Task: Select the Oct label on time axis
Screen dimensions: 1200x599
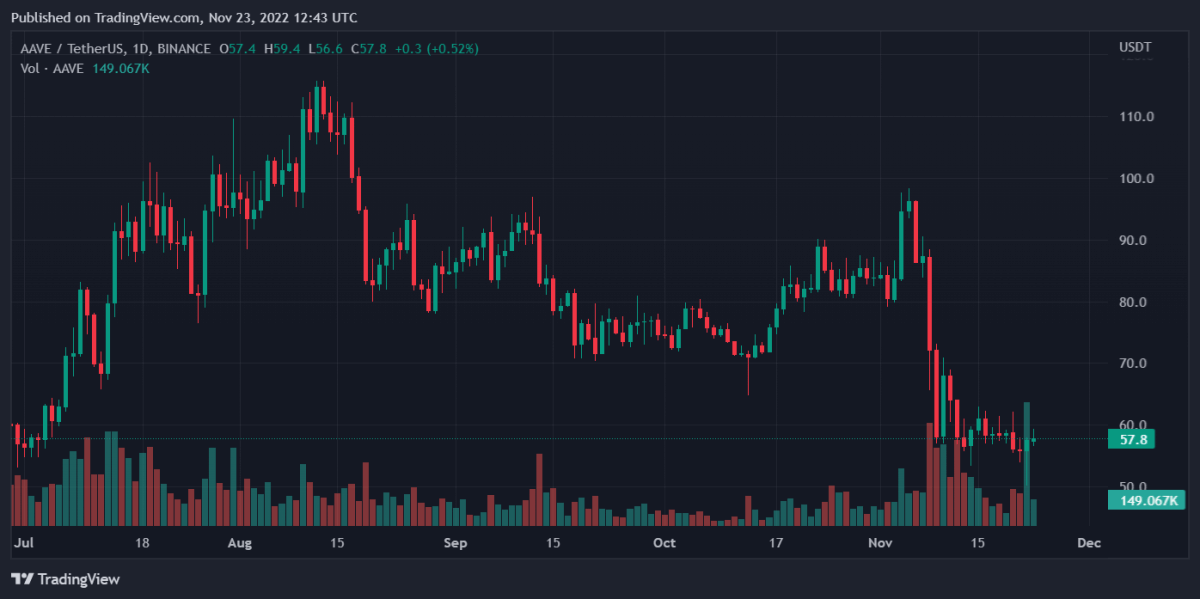Action: point(664,543)
